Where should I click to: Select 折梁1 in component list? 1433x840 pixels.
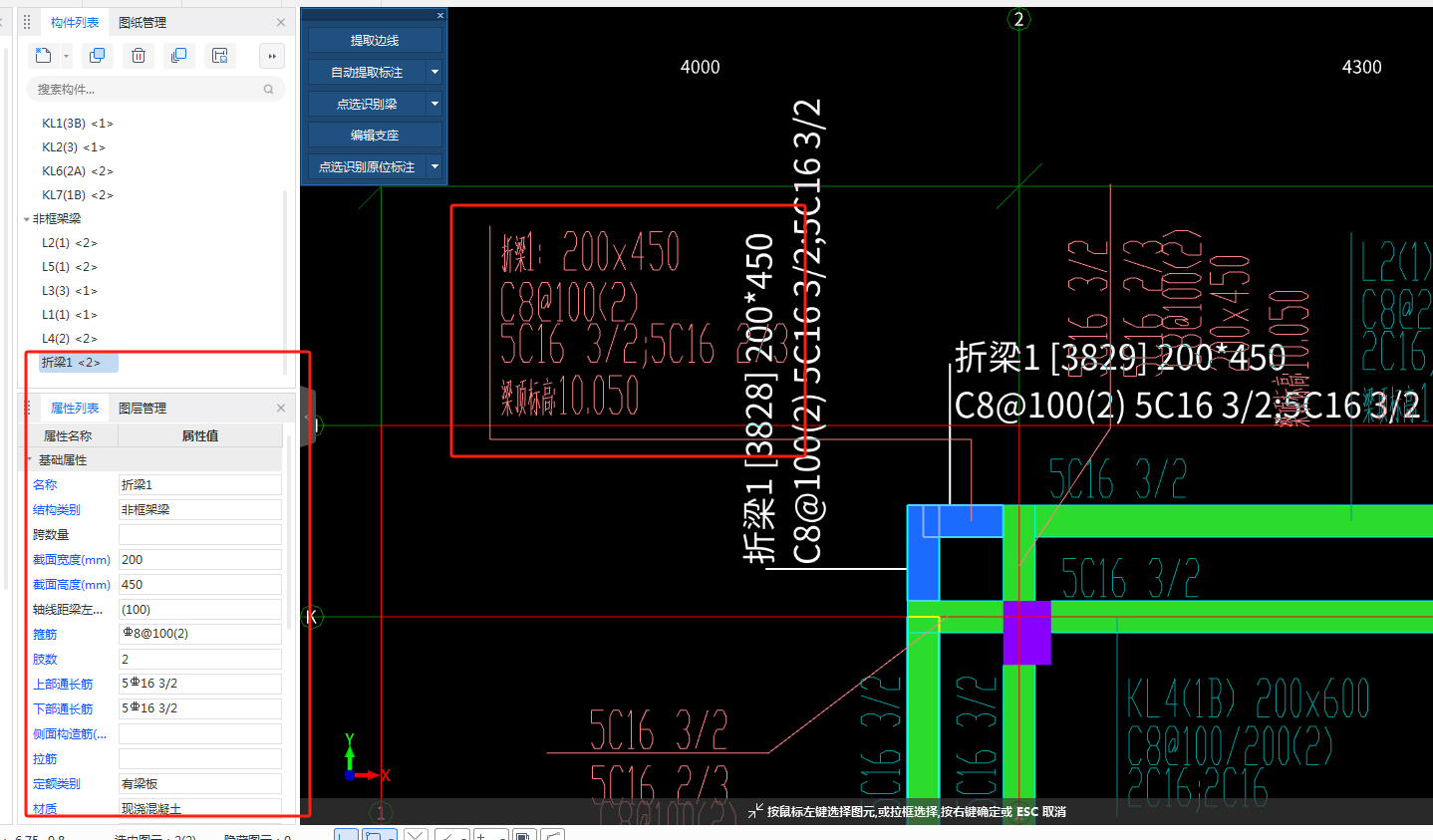point(78,363)
